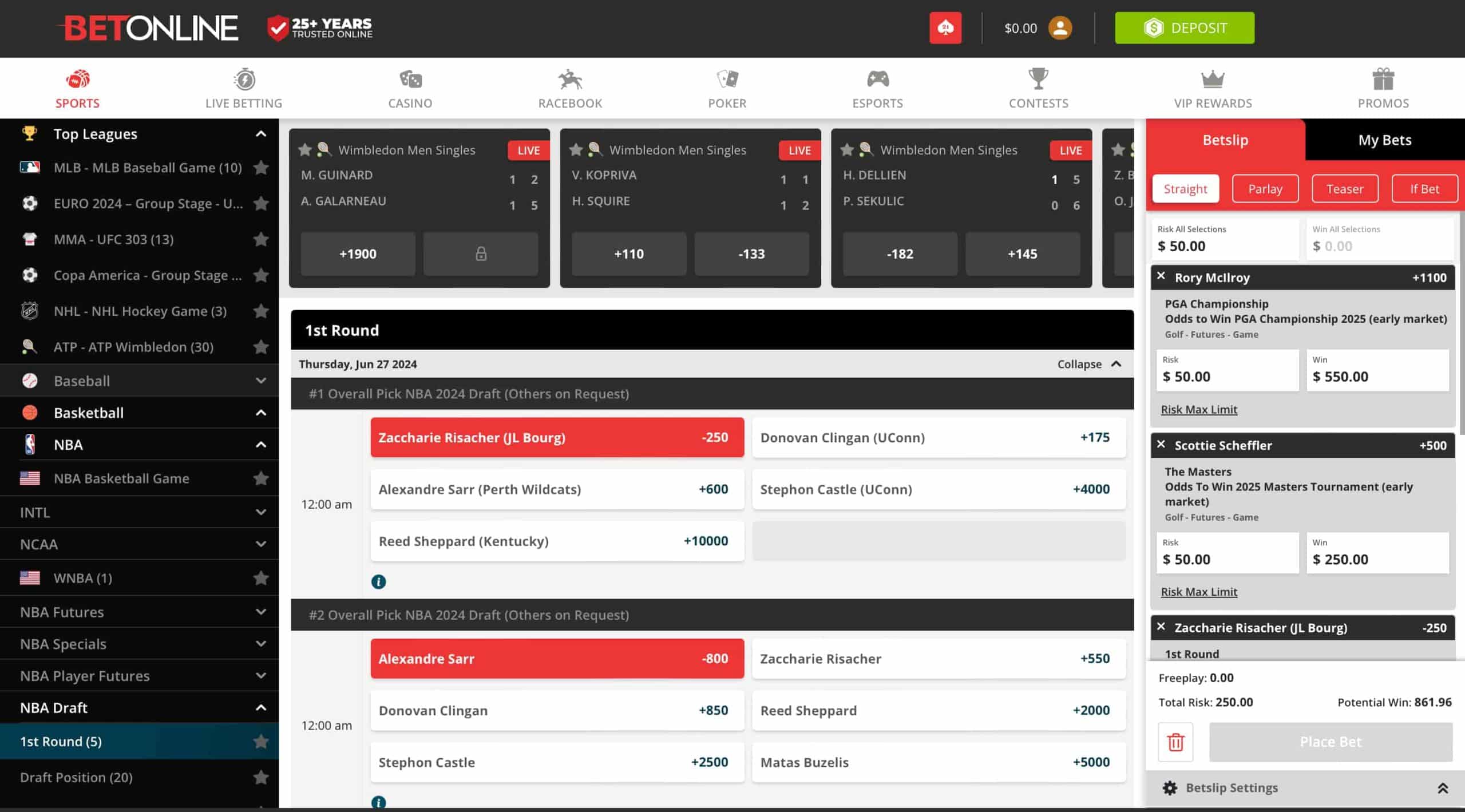
Task: Click Risk Max Limit under Rory McIlroy
Action: [1199, 409]
